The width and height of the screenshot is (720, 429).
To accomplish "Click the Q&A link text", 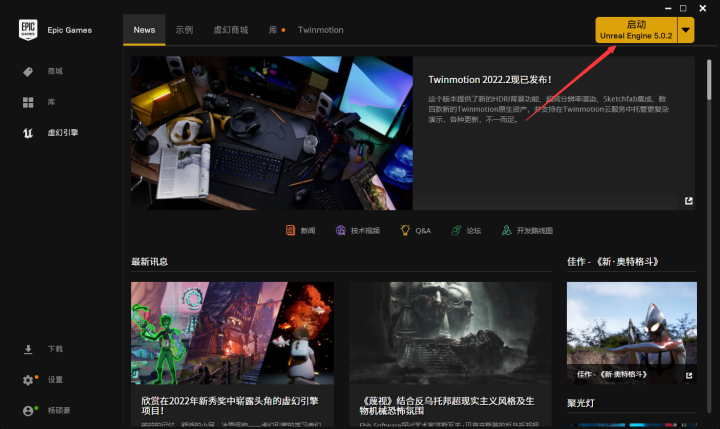I will click(x=423, y=231).
